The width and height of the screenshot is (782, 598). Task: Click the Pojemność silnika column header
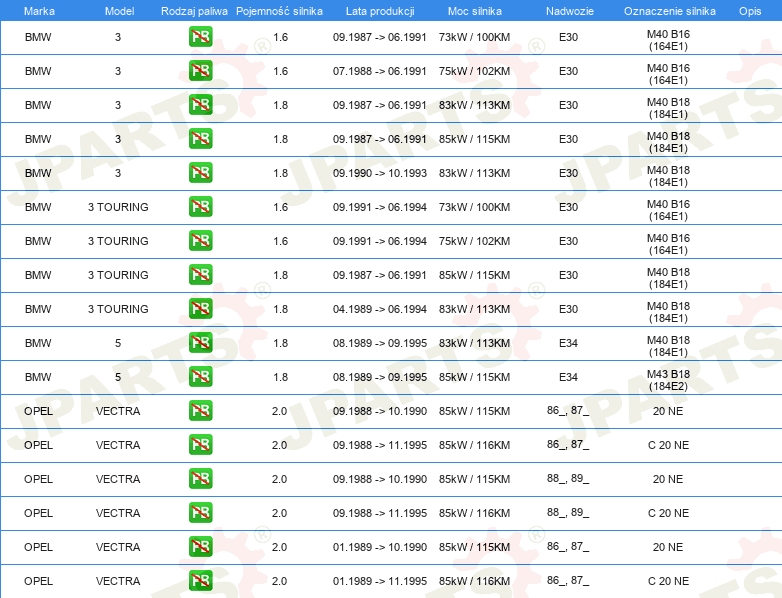(x=279, y=11)
